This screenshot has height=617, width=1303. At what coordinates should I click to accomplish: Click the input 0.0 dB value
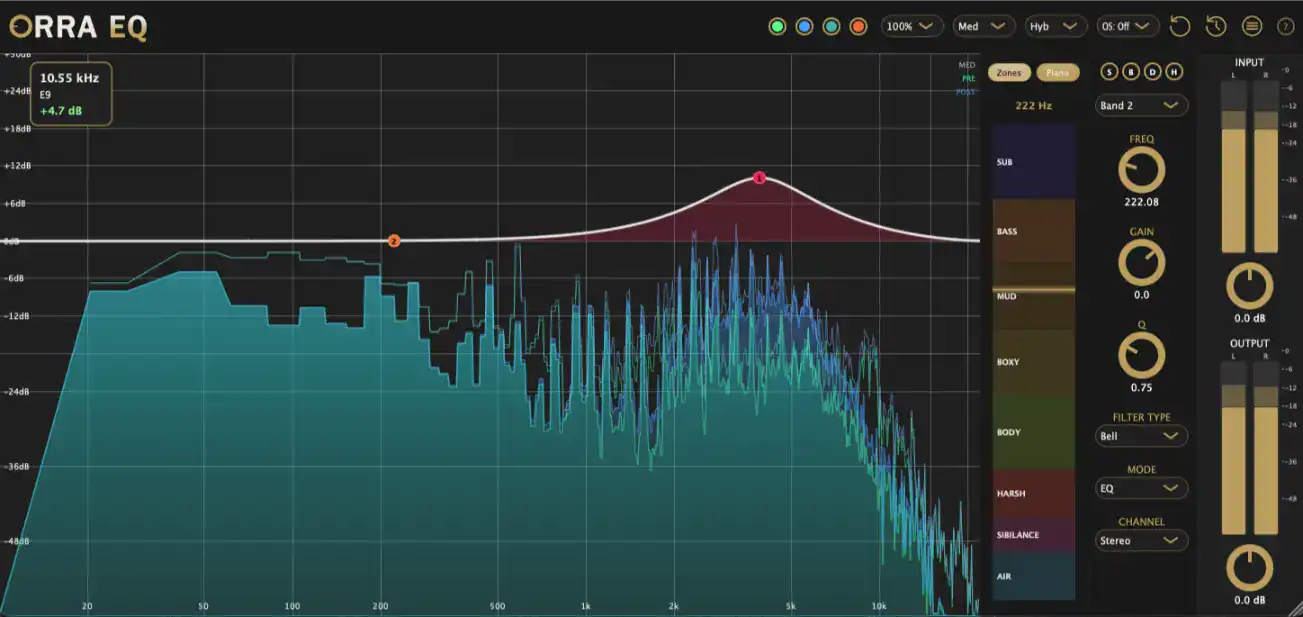point(1250,318)
